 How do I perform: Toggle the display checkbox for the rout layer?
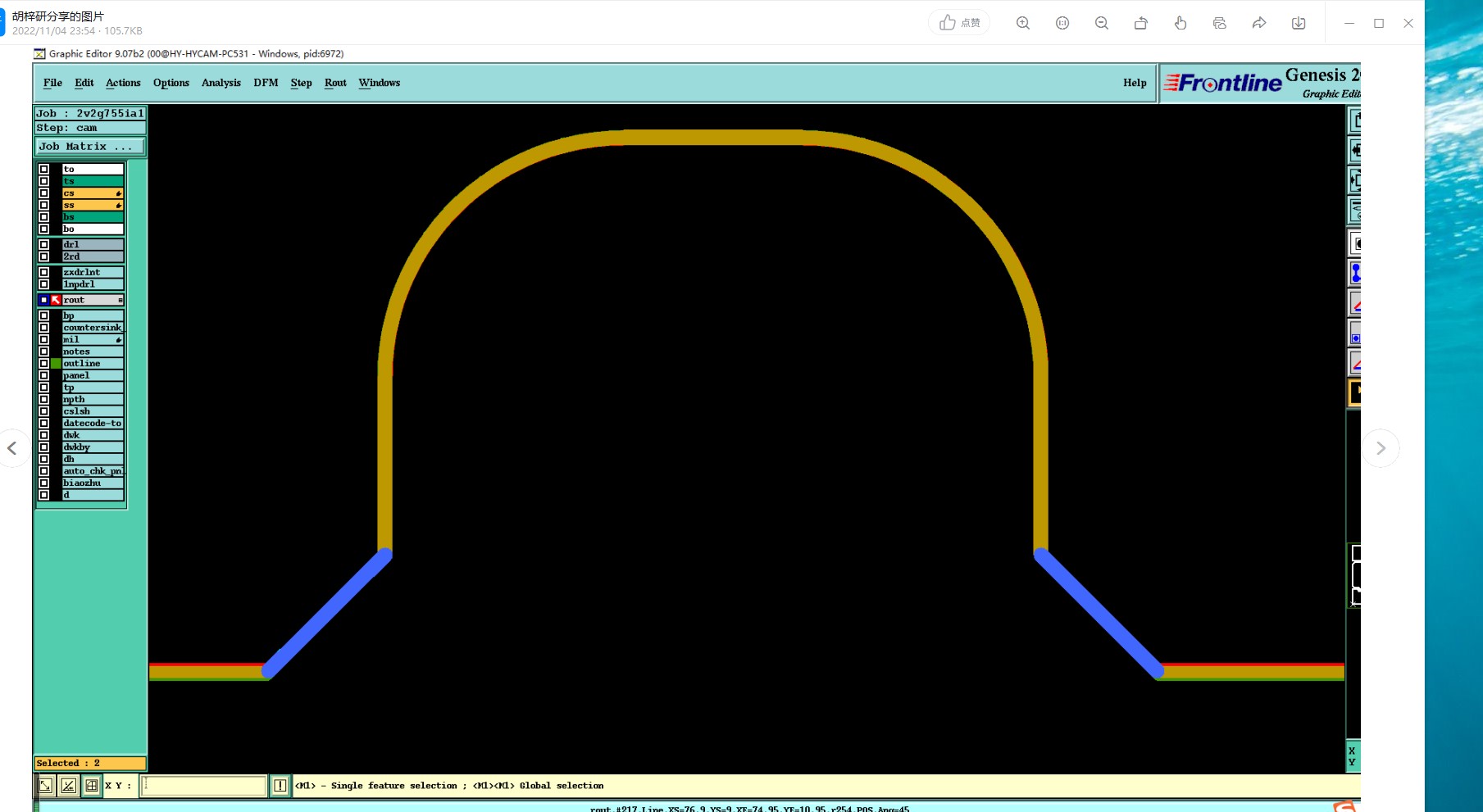point(44,300)
